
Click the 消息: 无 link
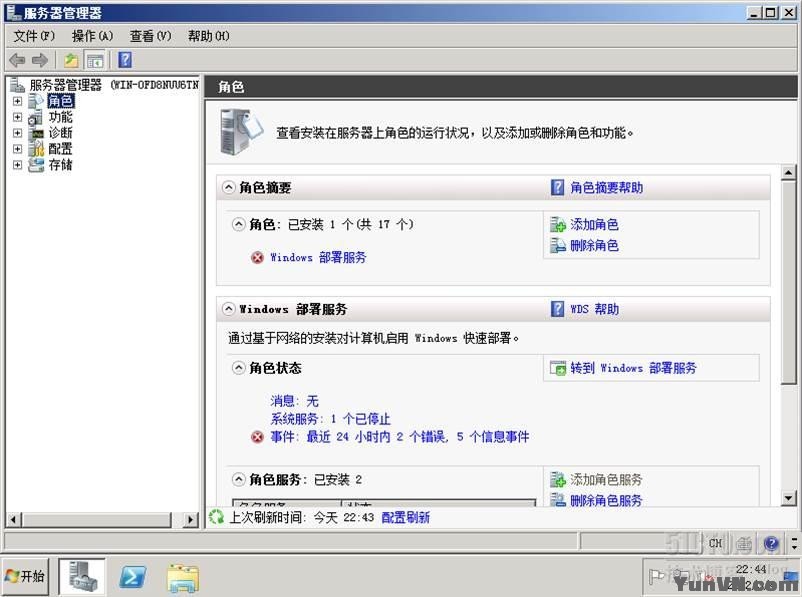(295, 401)
